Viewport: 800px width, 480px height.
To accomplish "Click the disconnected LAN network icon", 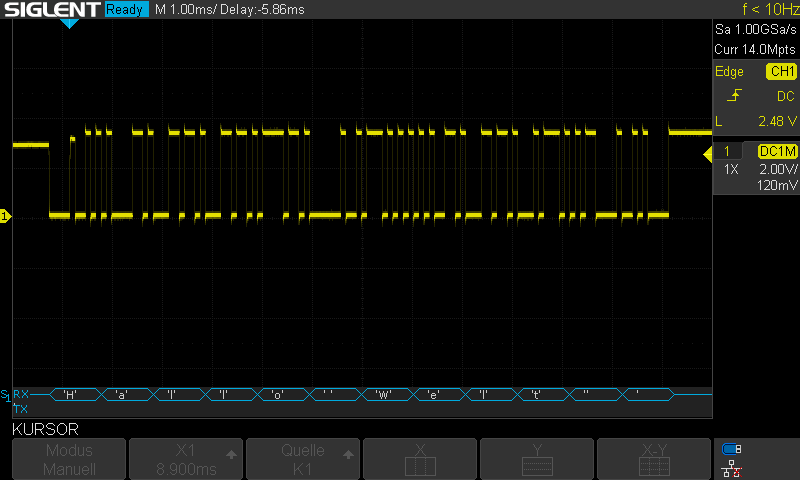I will (732, 468).
